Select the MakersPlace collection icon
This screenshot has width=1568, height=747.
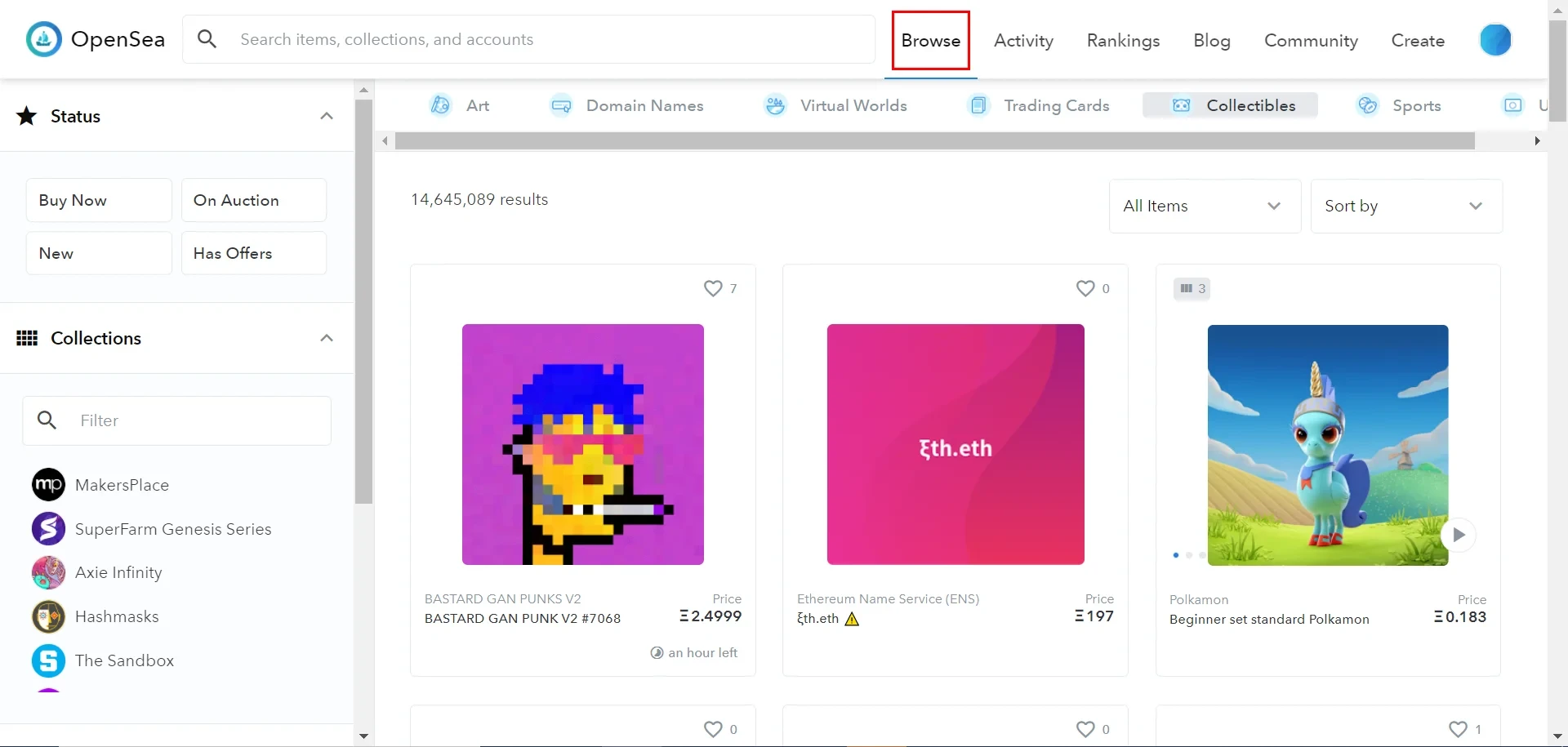coord(48,485)
